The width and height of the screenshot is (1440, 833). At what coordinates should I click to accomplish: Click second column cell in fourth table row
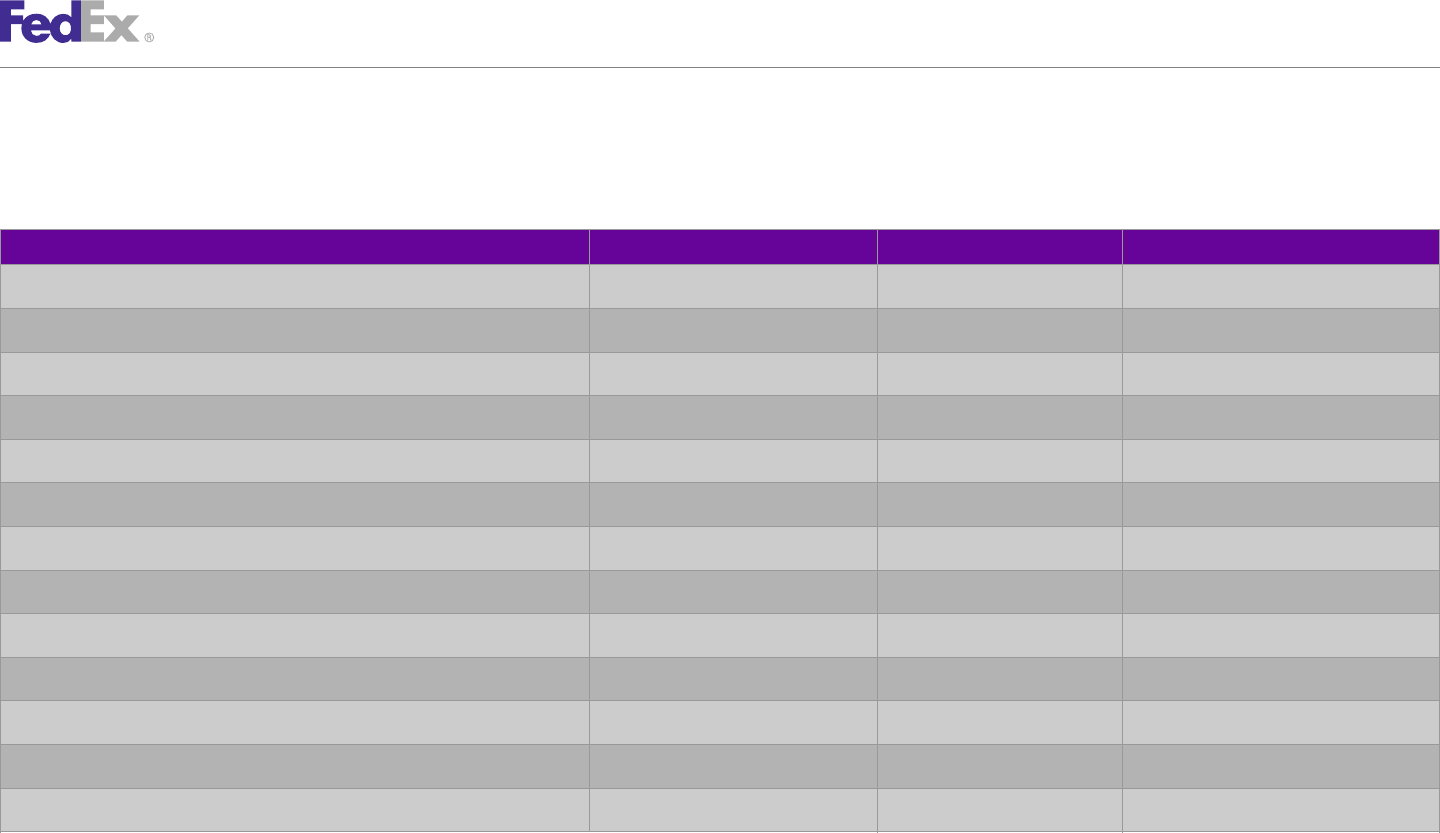(x=733, y=417)
